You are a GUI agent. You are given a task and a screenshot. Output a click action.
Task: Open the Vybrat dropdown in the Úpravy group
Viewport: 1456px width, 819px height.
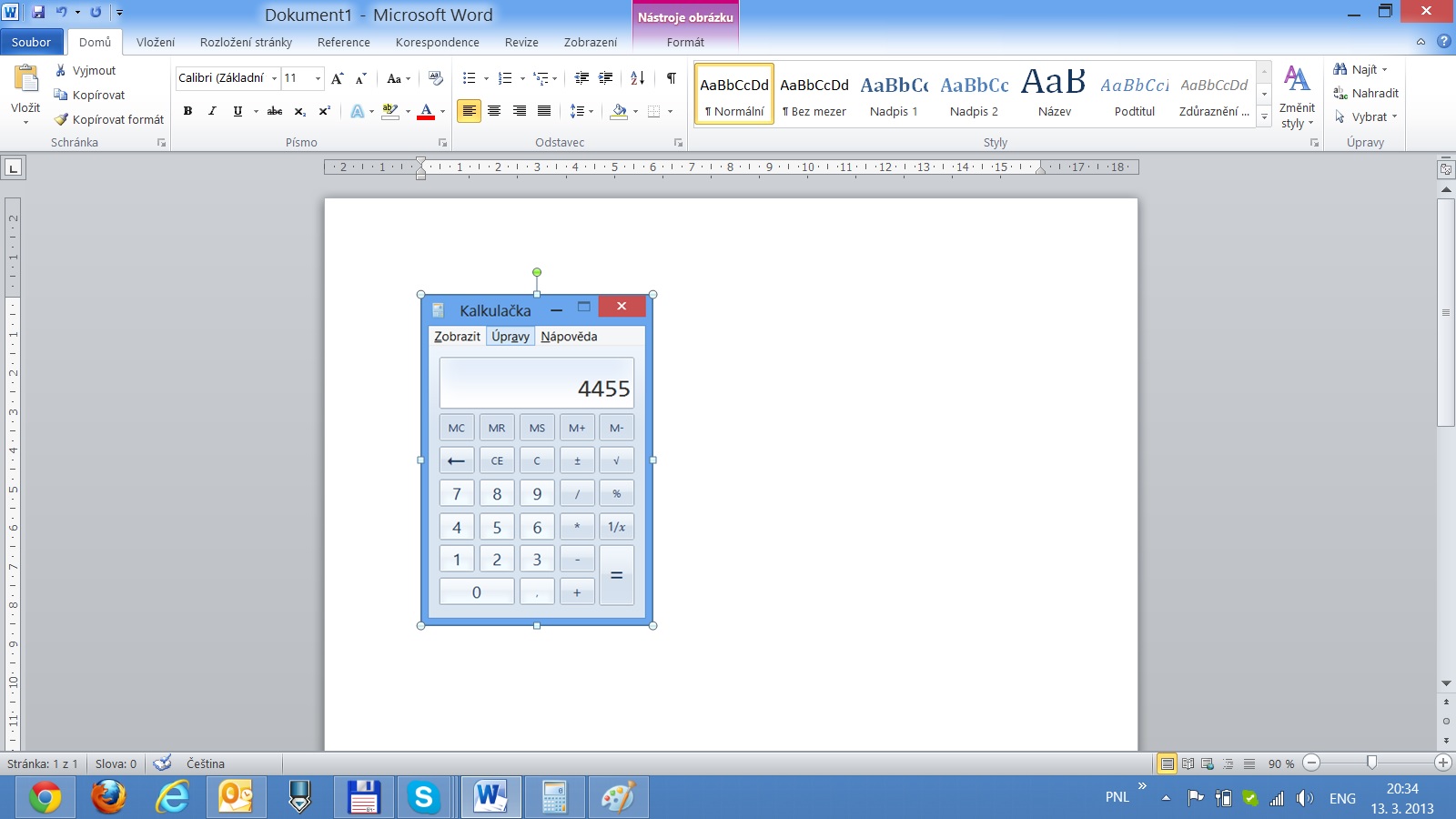point(1366,116)
